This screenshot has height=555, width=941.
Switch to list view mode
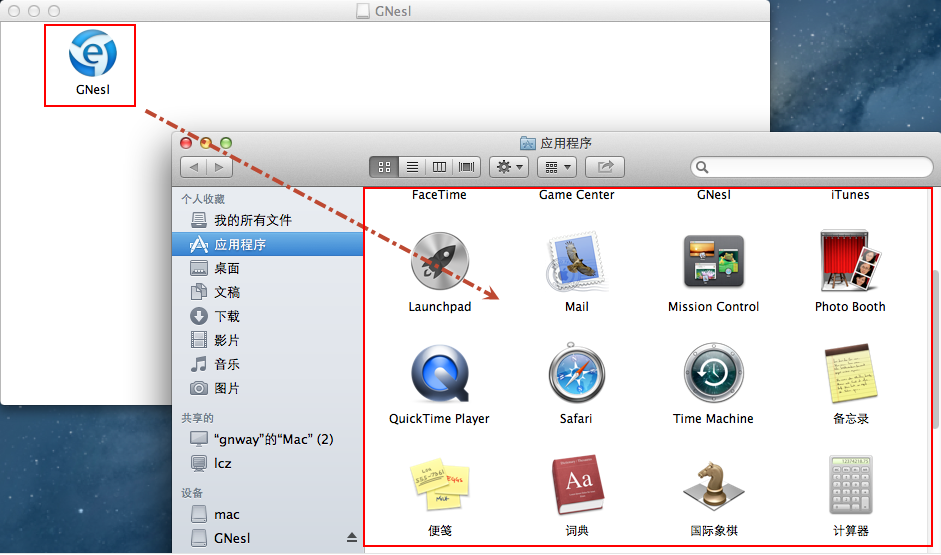pyautogui.click(x=411, y=167)
